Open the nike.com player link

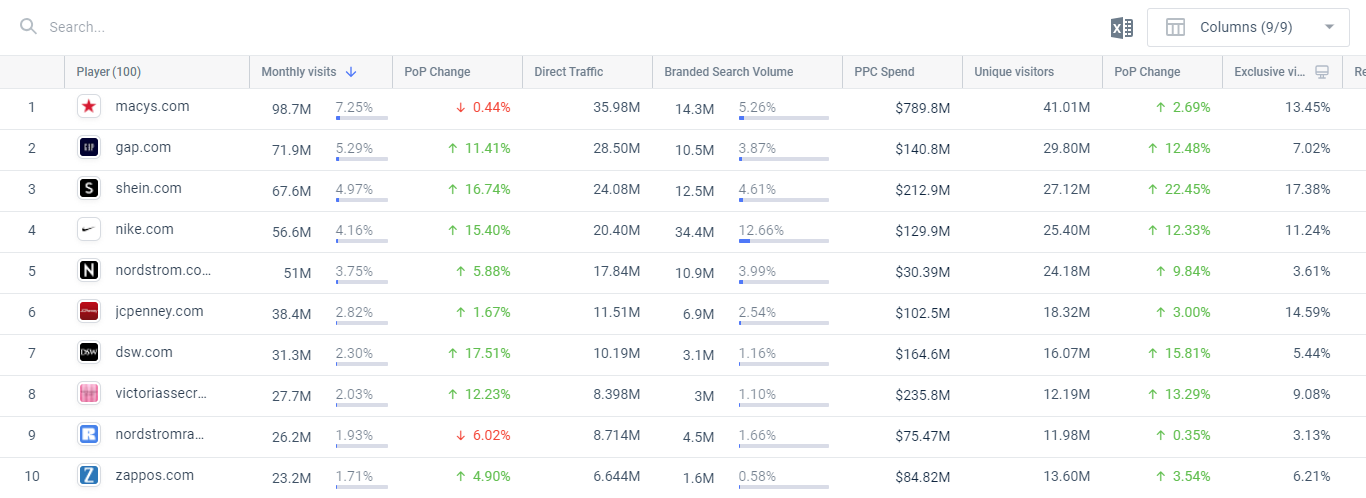[145, 229]
